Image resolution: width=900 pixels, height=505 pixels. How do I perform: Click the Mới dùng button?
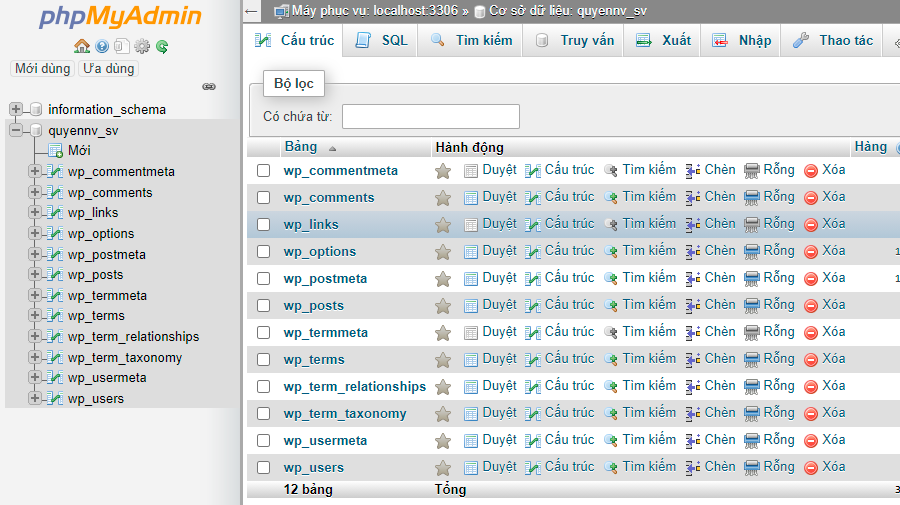pos(42,69)
